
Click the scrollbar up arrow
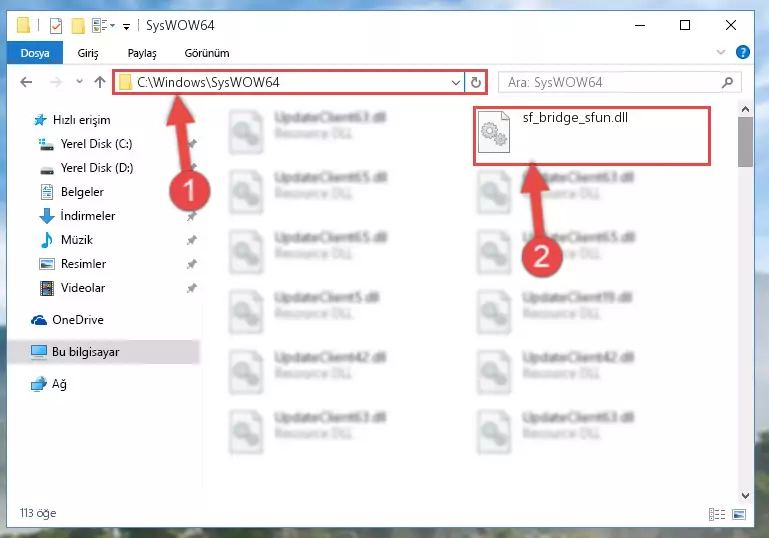tap(745, 109)
